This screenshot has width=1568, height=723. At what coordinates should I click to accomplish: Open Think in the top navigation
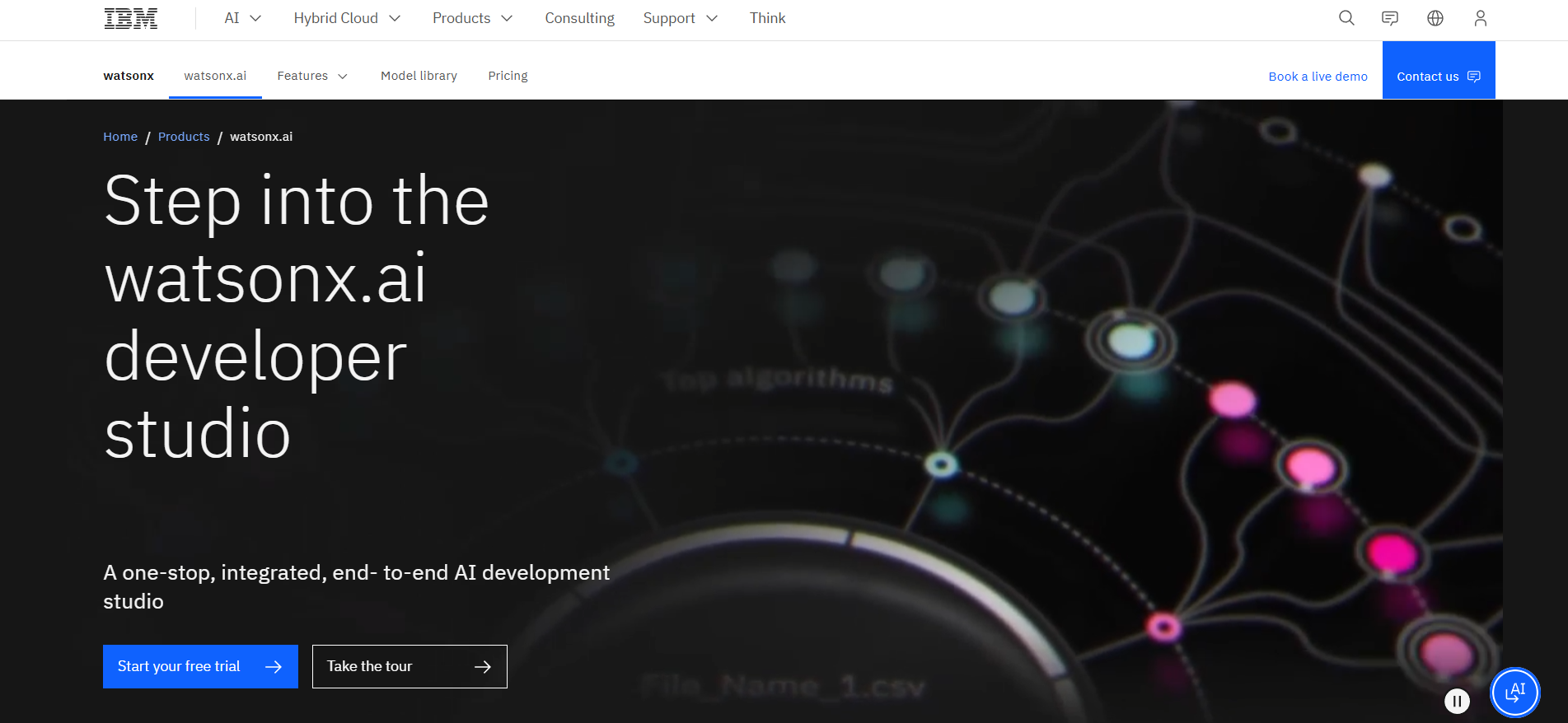pos(767,18)
